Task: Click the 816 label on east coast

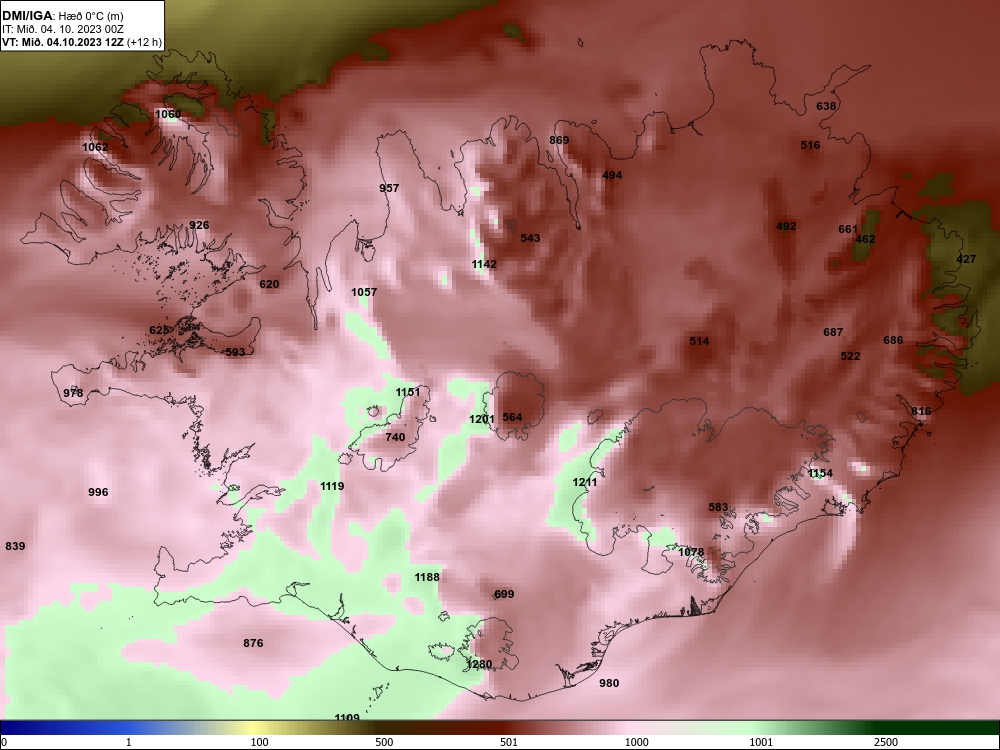Action: click(x=921, y=411)
